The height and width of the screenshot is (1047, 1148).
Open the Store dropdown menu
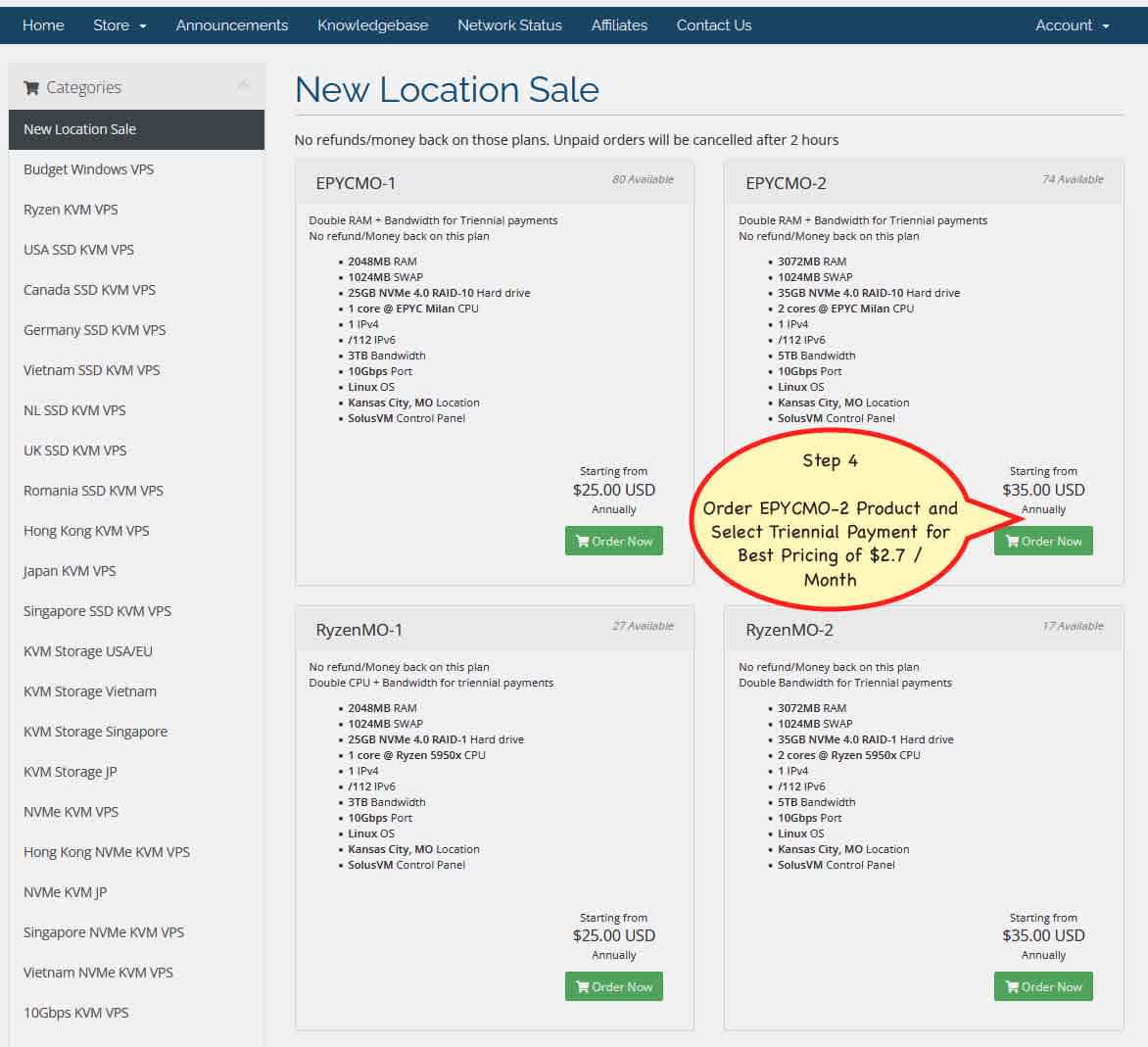click(x=120, y=25)
